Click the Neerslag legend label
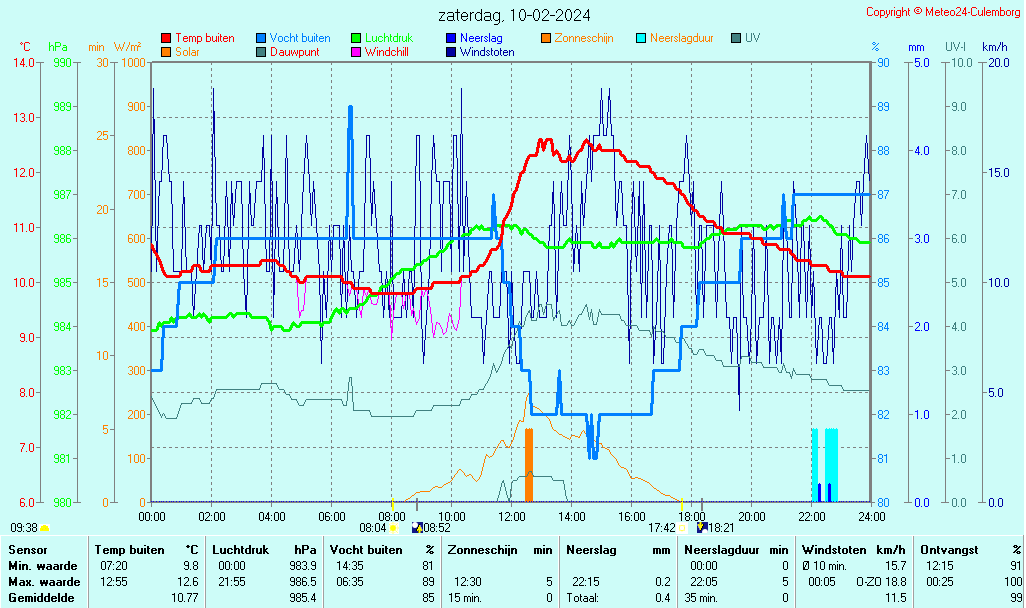Screen dimensions: 1026x608 pyautogui.click(x=481, y=38)
